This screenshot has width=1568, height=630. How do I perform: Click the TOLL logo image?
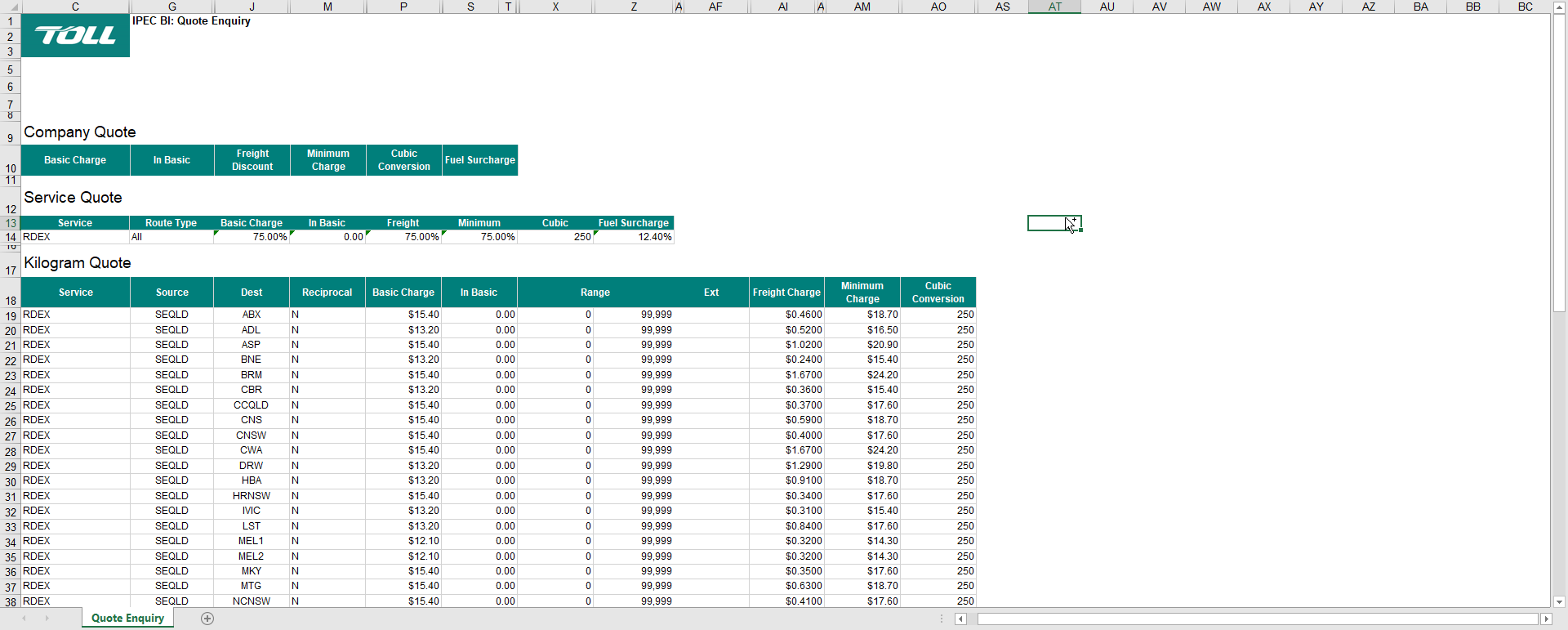tap(75, 36)
